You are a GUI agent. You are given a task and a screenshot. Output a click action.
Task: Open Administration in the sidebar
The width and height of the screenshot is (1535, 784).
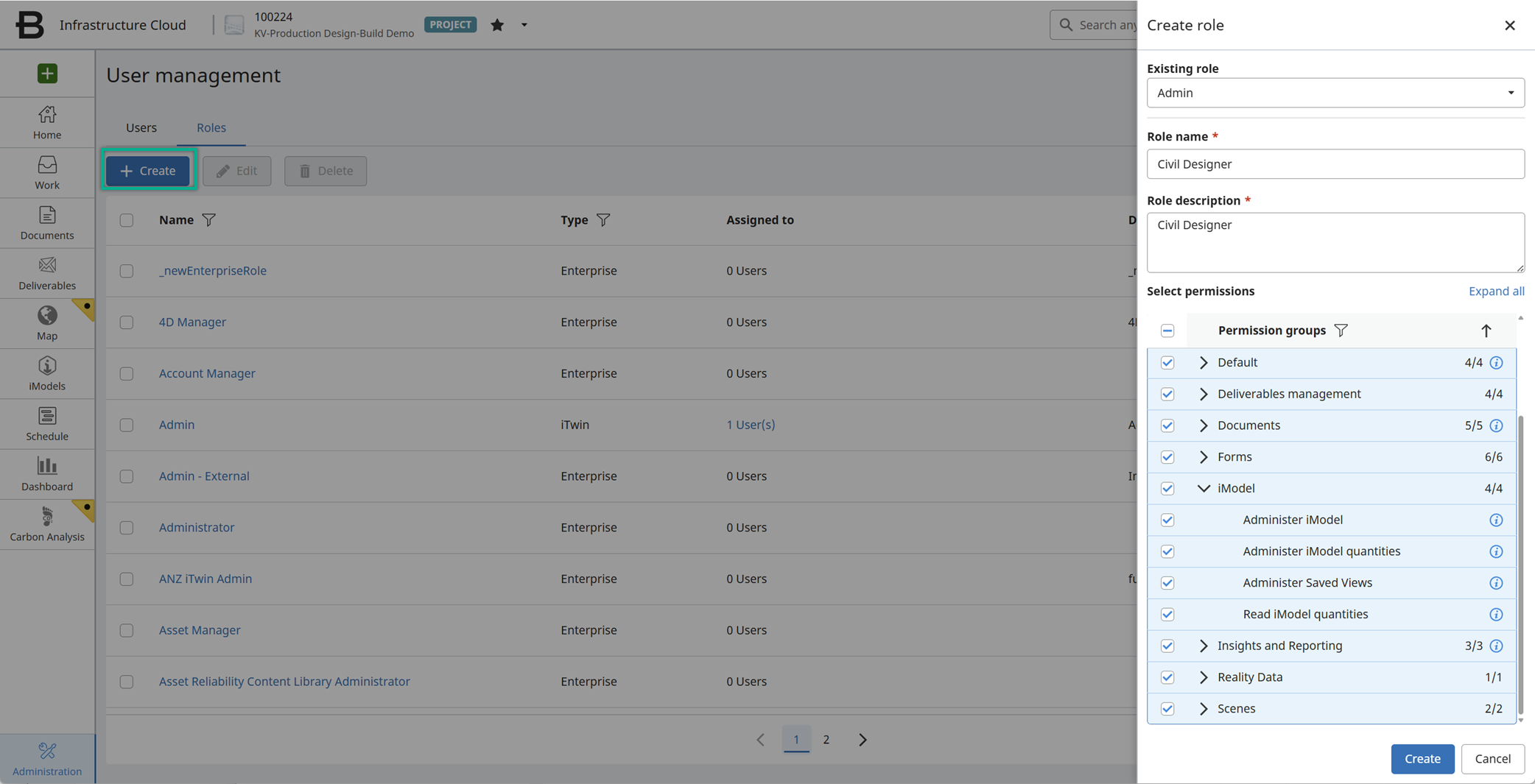(x=47, y=759)
